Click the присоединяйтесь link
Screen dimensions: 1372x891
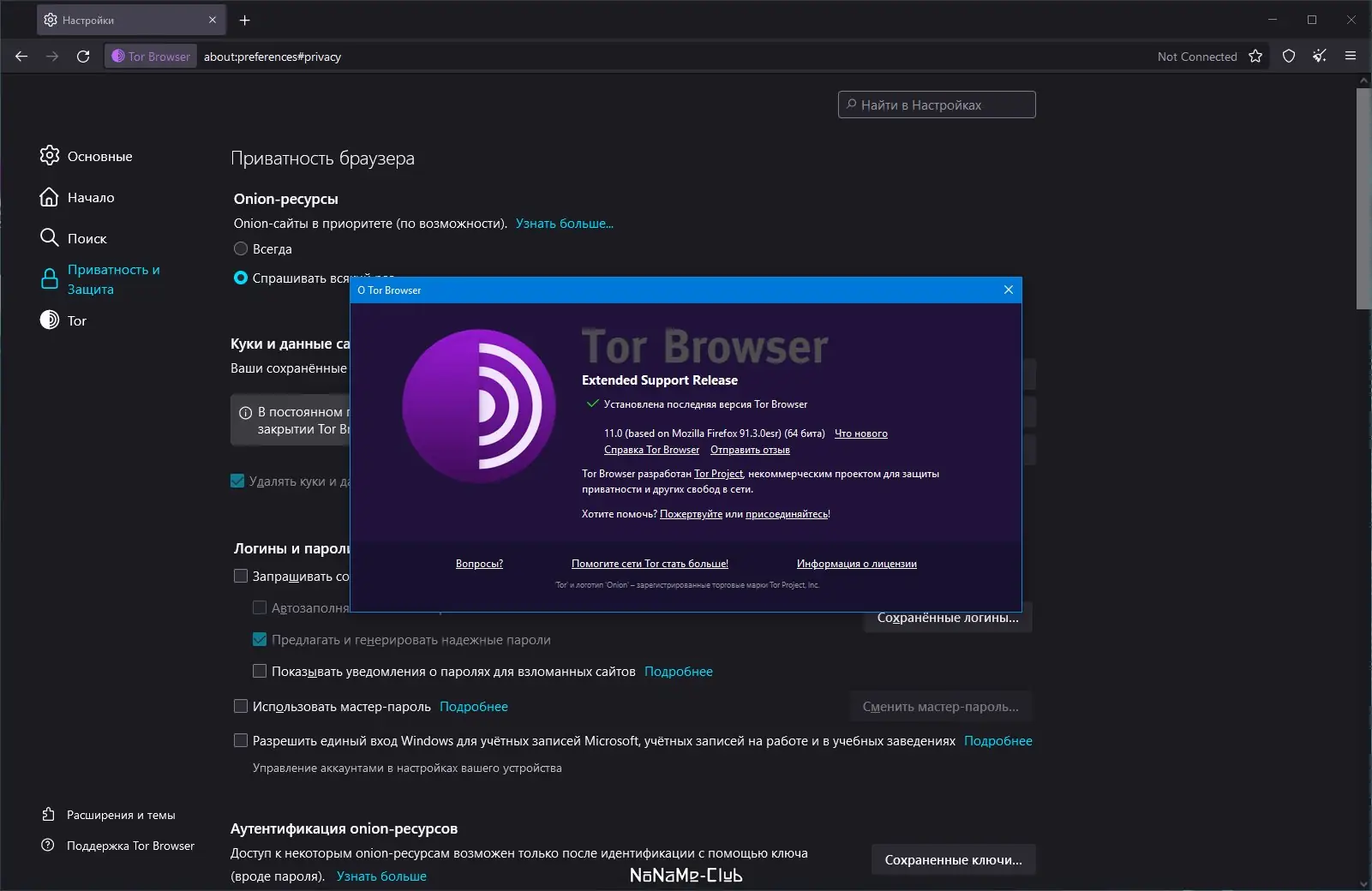tap(787, 514)
